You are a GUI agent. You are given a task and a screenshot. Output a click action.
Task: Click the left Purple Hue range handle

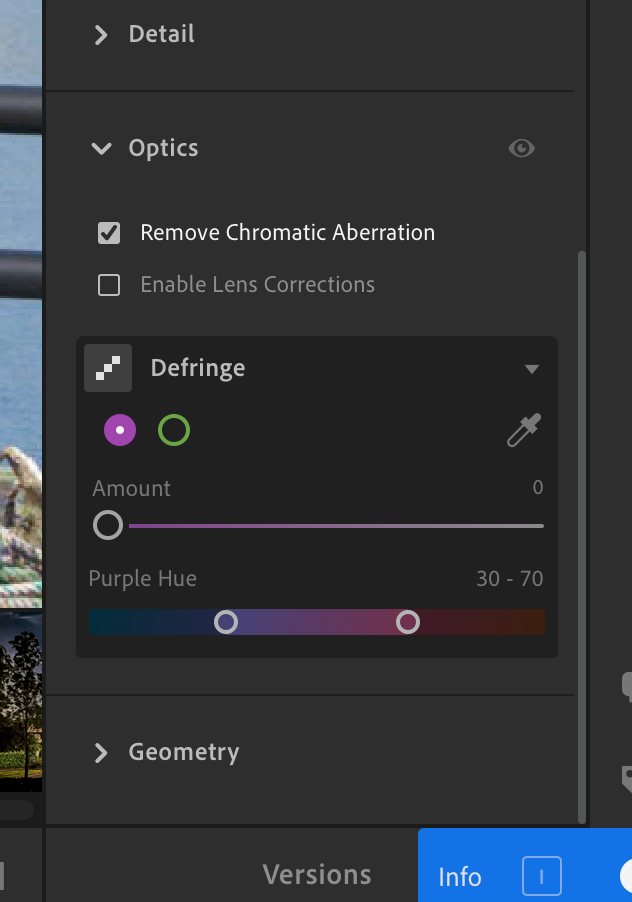tap(227, 622)
